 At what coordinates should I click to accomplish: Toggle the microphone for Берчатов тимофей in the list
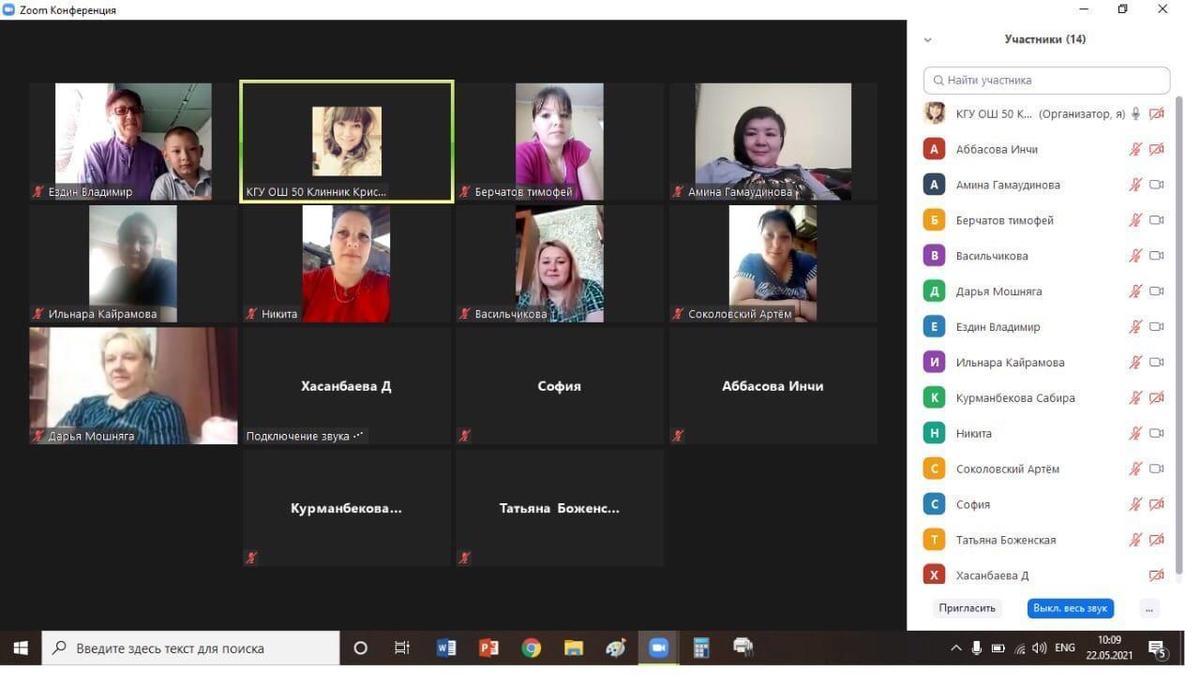click(x=1135, y=220)
